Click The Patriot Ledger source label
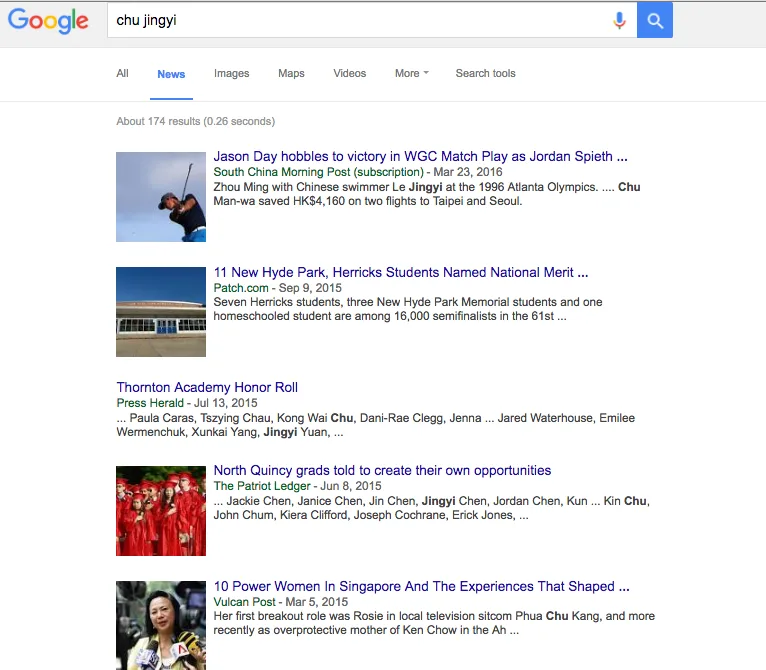This screenshot has height=670, width=766. (x=262, y=486)
